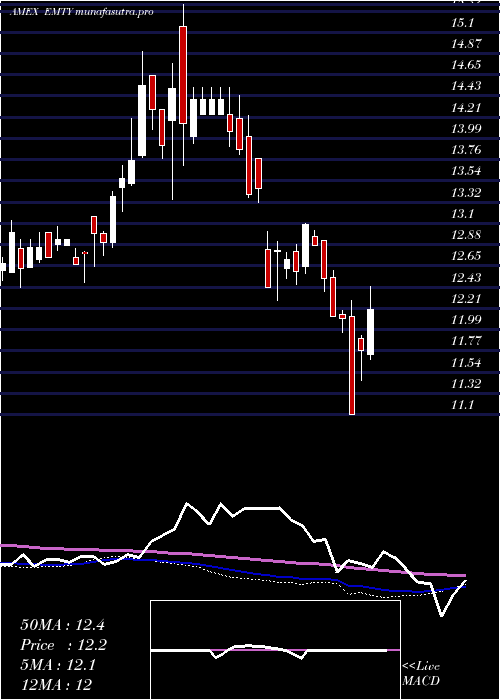
Task: Click the <<Live MACD label
Action: coord(421,674)
